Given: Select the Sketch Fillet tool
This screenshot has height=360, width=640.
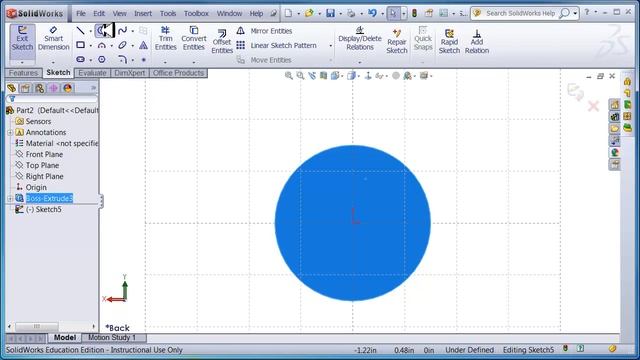Looking at the screenshot, I should click(x=122, y=60).
